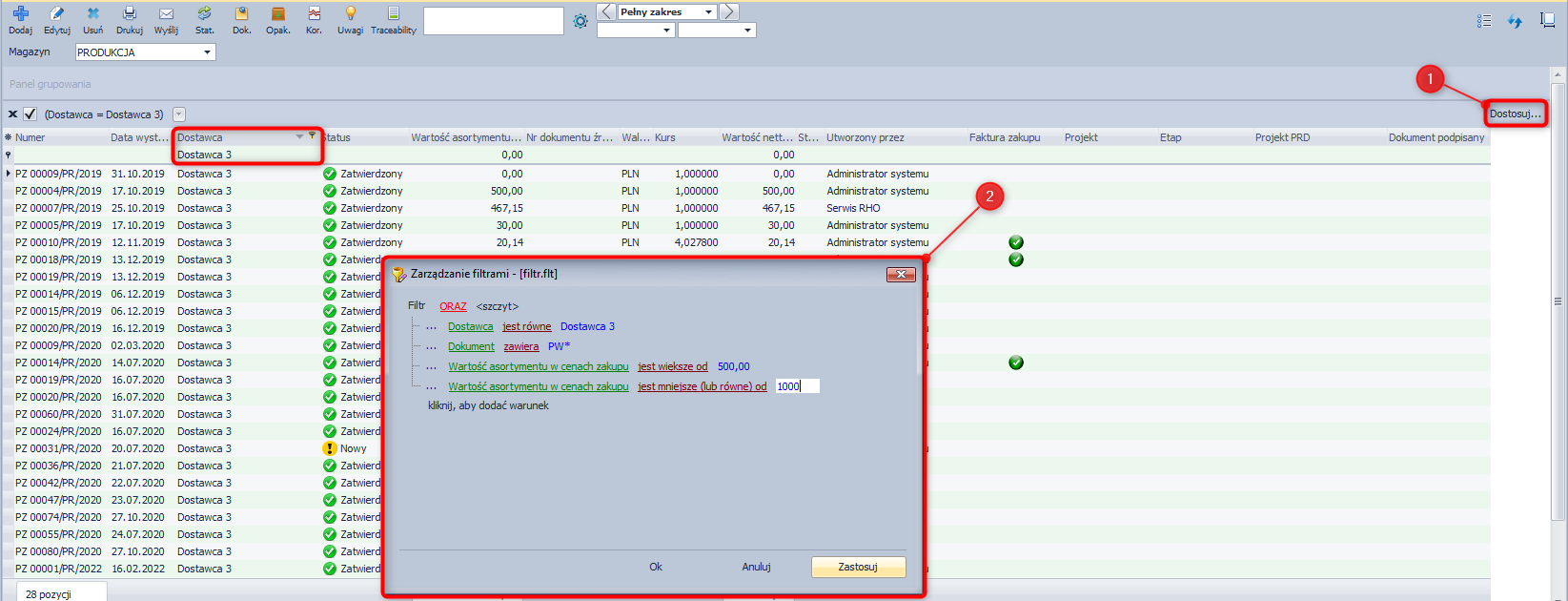The width and height of the screenshot is (1568, 601).
Task: Click the Kor. correction chart icon
Action: (314, 14)
